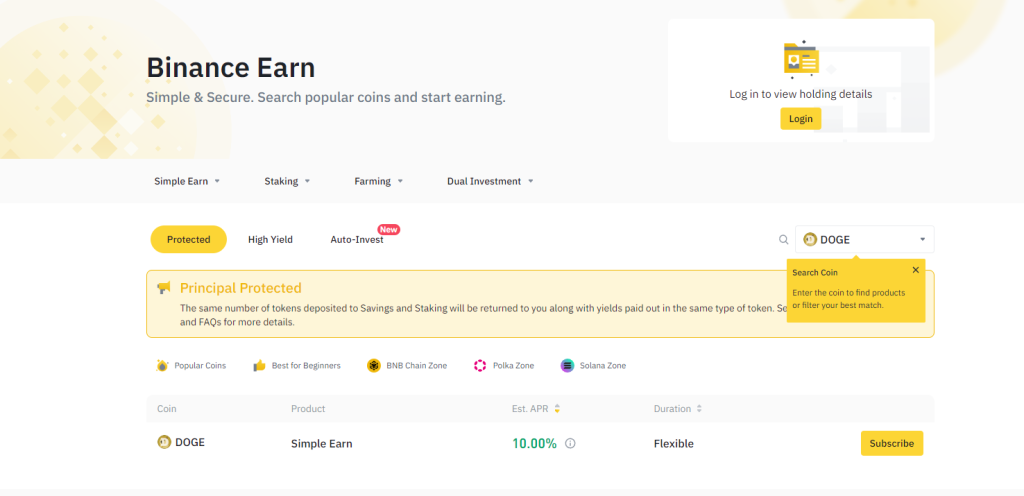Click the Solana Zone logo icon
This screenshot has width=1024, height=496.
click(568, 365)
